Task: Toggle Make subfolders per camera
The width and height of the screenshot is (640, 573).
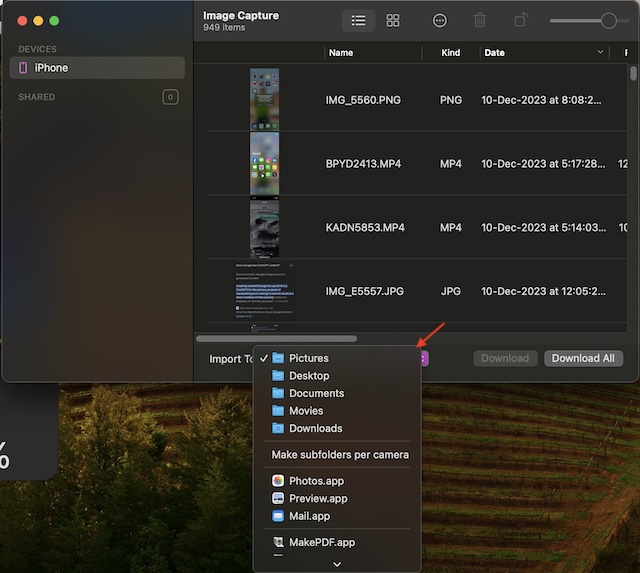Action: (340, 455)
